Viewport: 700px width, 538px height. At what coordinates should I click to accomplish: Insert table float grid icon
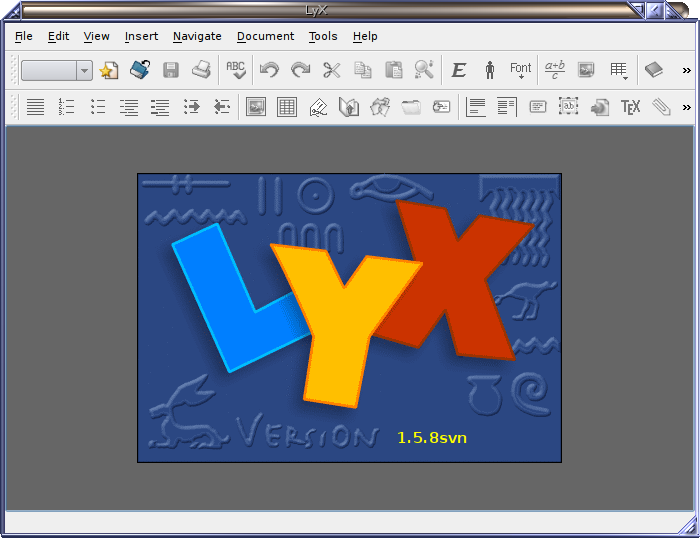pyautogui.click(x=287, y=107)
